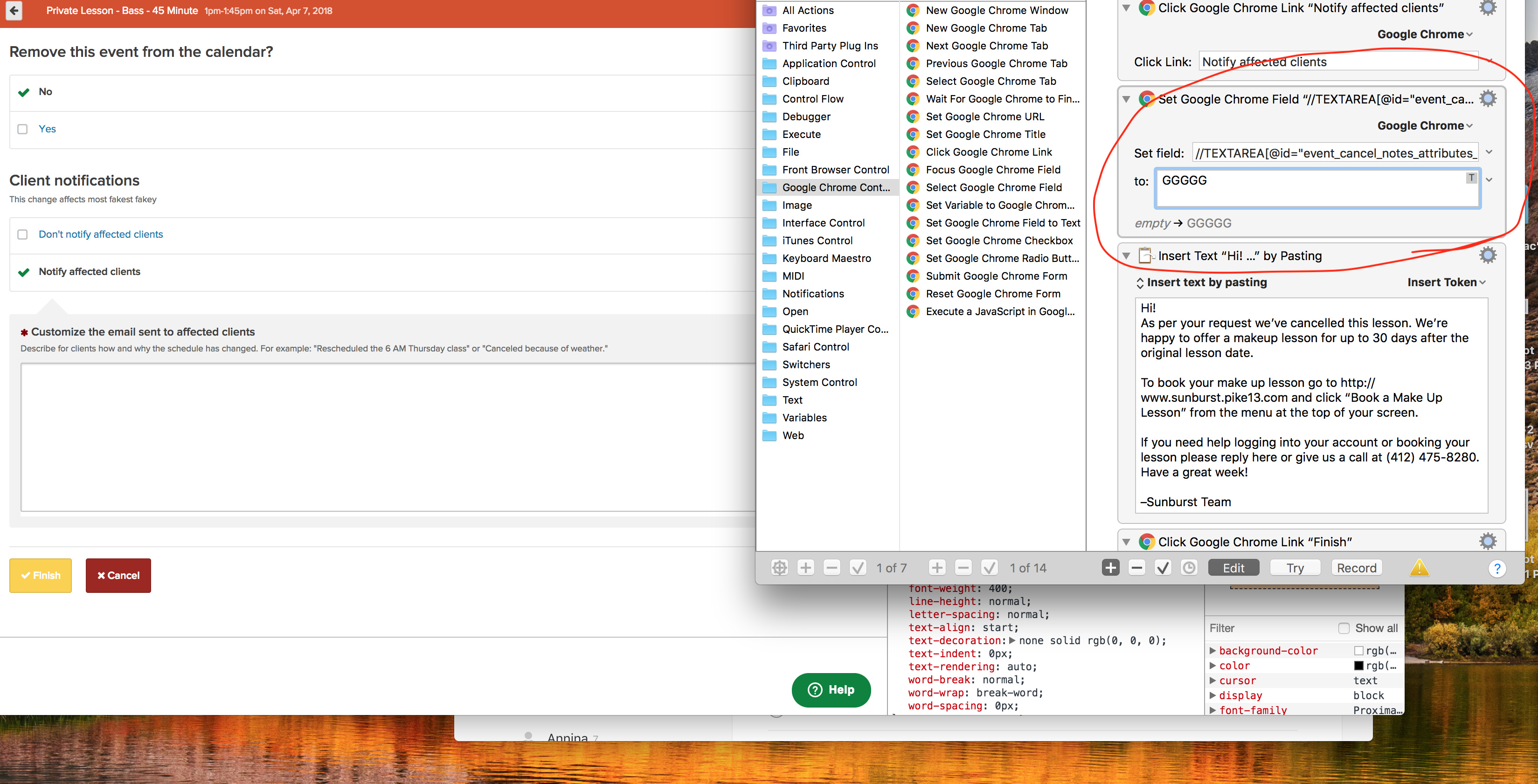Click the black color swatch in computed styles
The width and height of the screenshot is (1538, 784).
pos(1358,665)
